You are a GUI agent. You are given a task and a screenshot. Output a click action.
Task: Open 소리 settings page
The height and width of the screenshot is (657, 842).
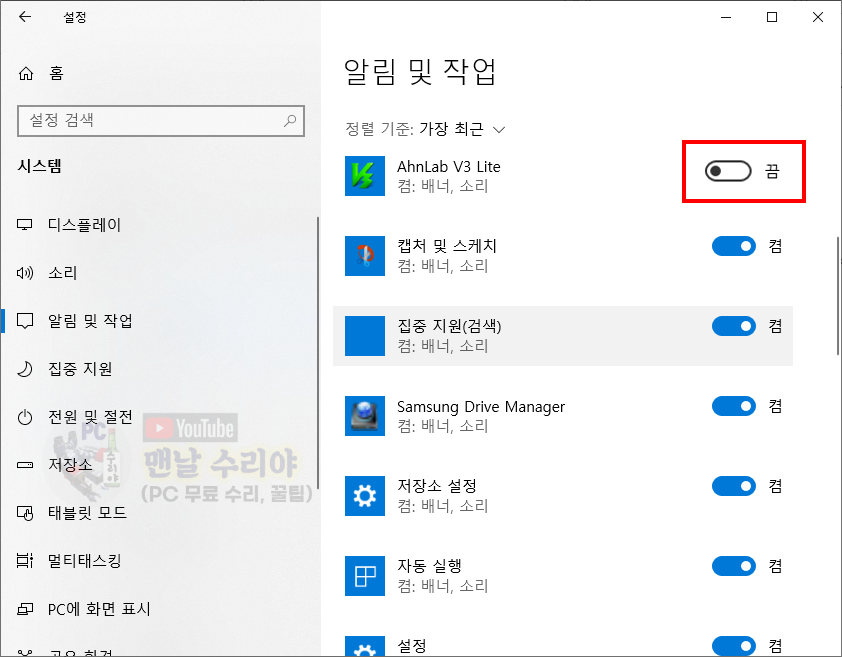pos(63,273)
